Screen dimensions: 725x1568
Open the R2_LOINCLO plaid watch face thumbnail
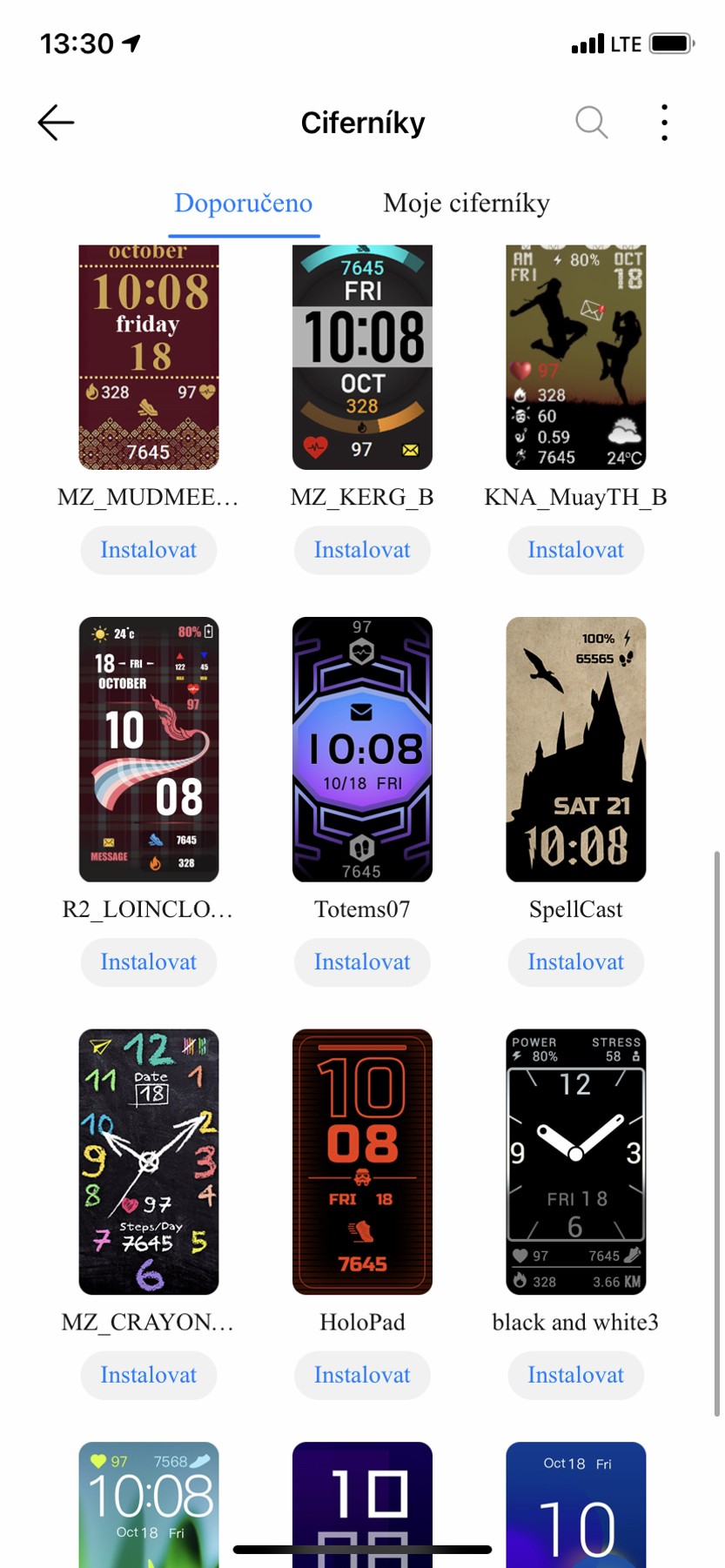(149, 749)
